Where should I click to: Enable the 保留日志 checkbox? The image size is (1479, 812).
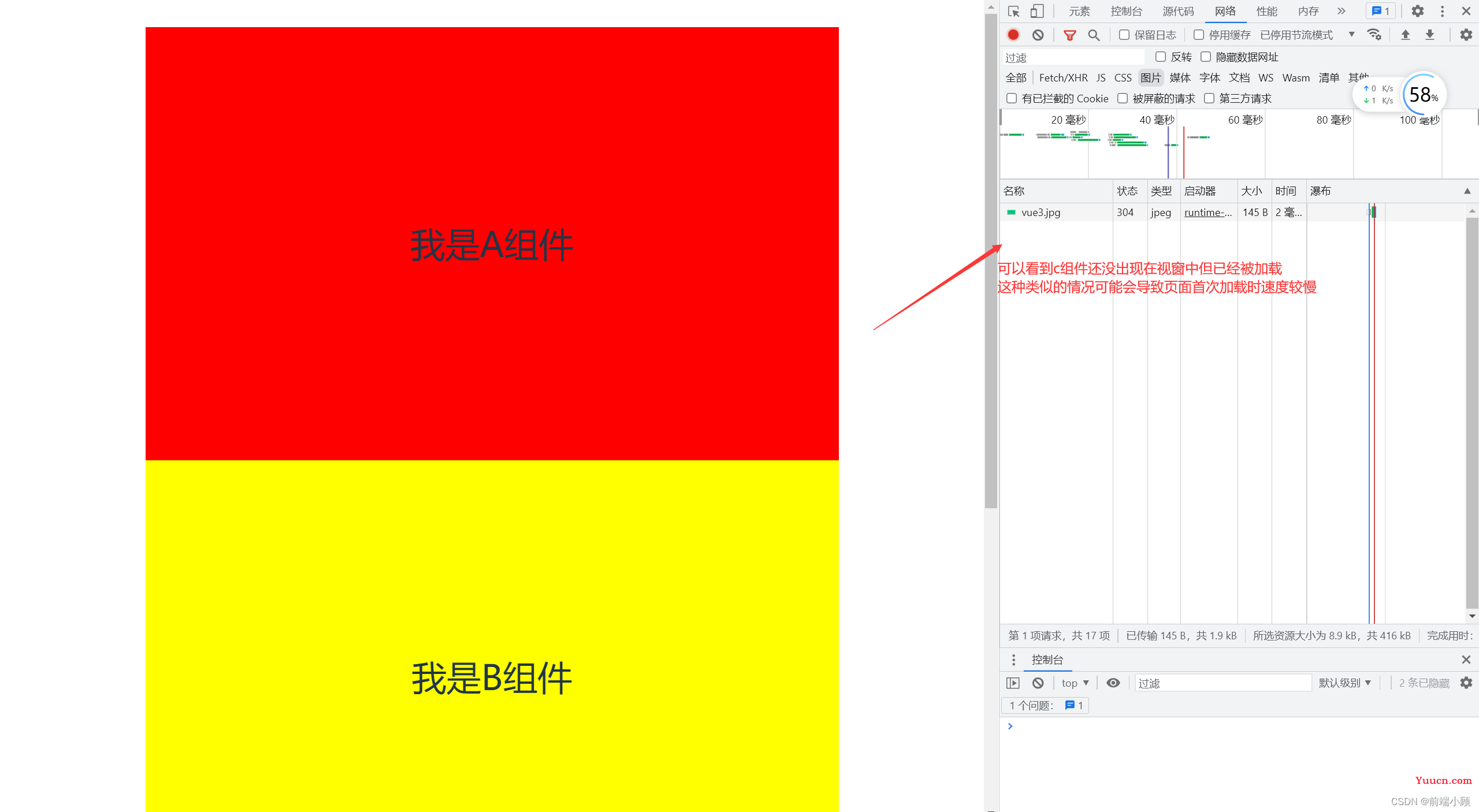1124,35
